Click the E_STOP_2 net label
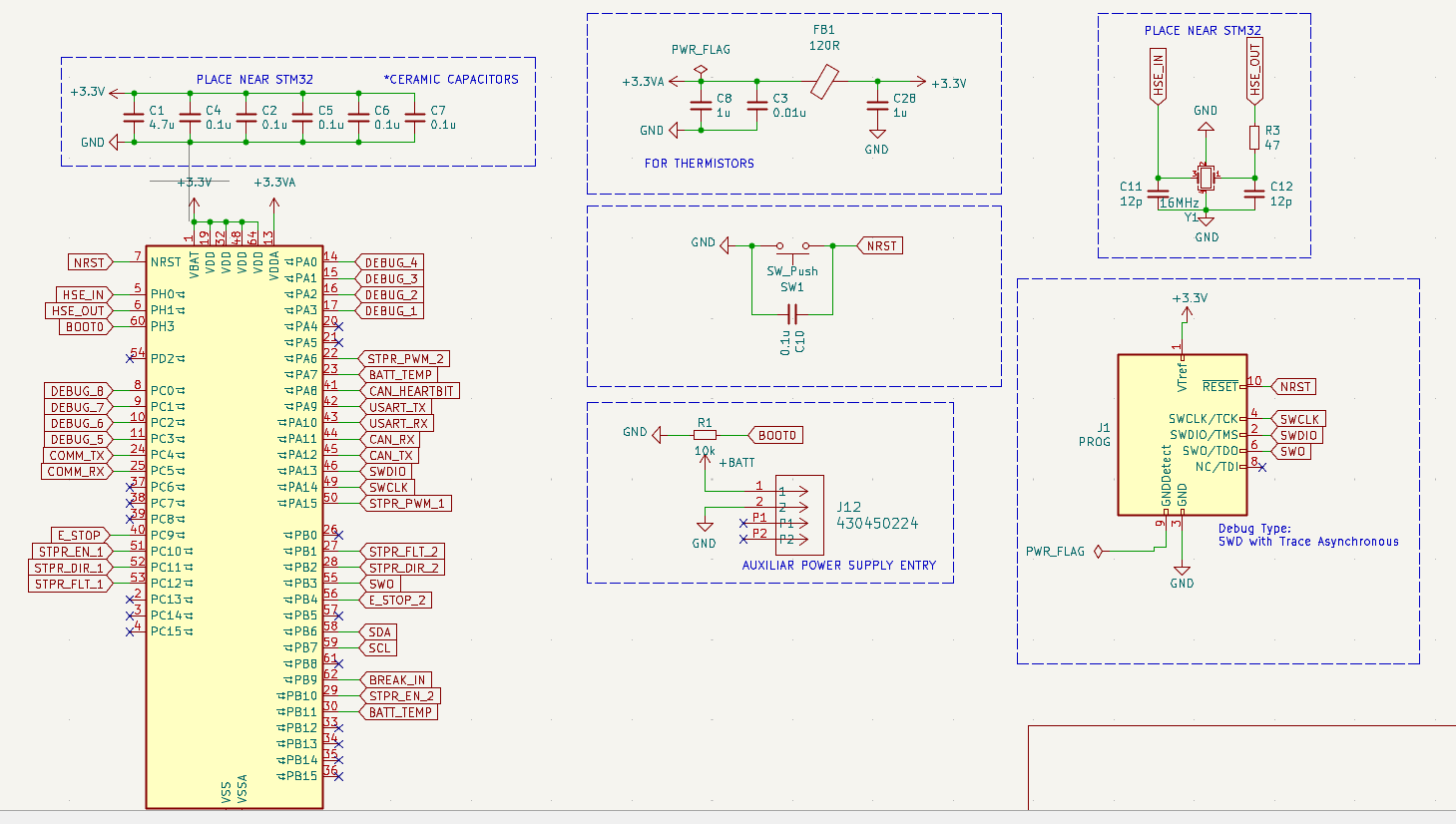 click(x=396, y=600)
